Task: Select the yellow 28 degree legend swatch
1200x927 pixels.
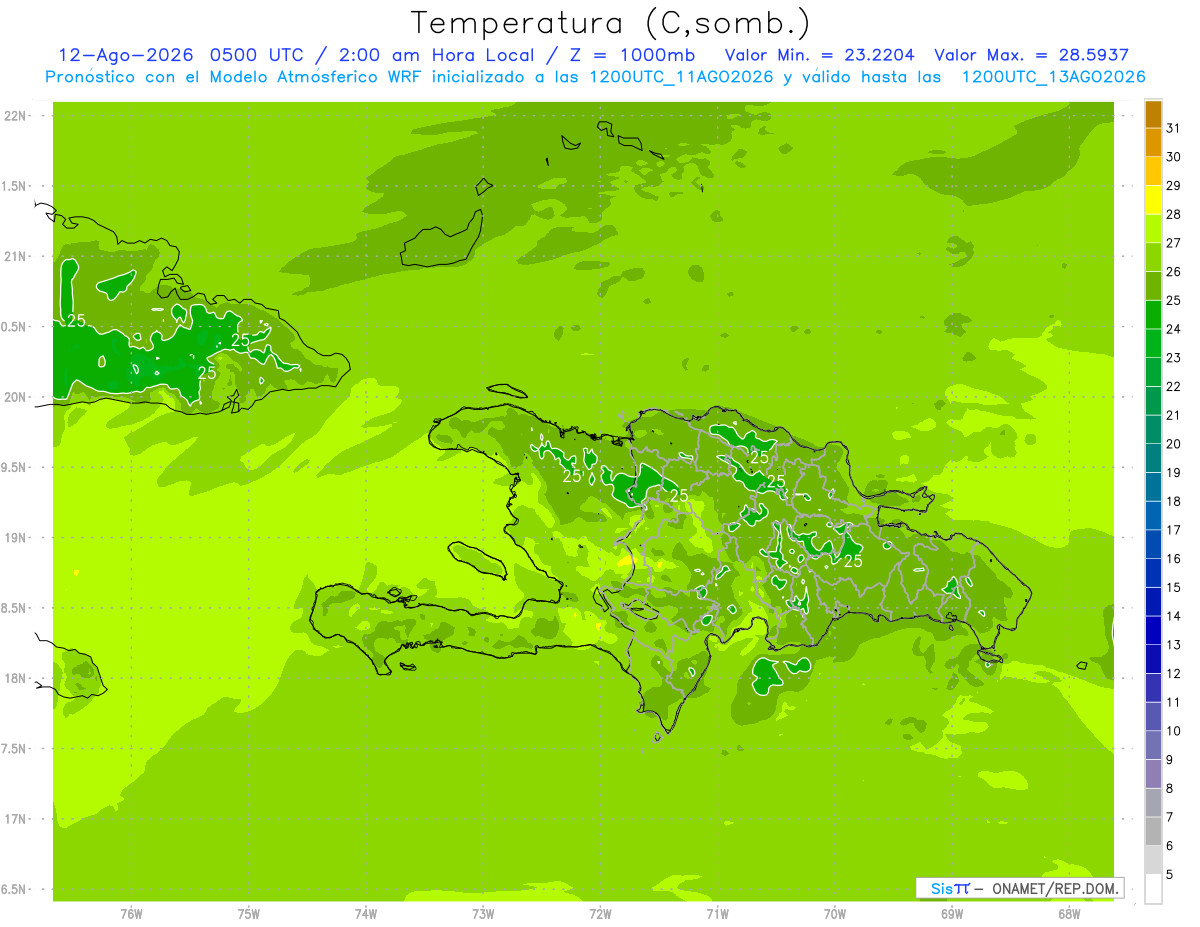Action: coord(1153,201)
